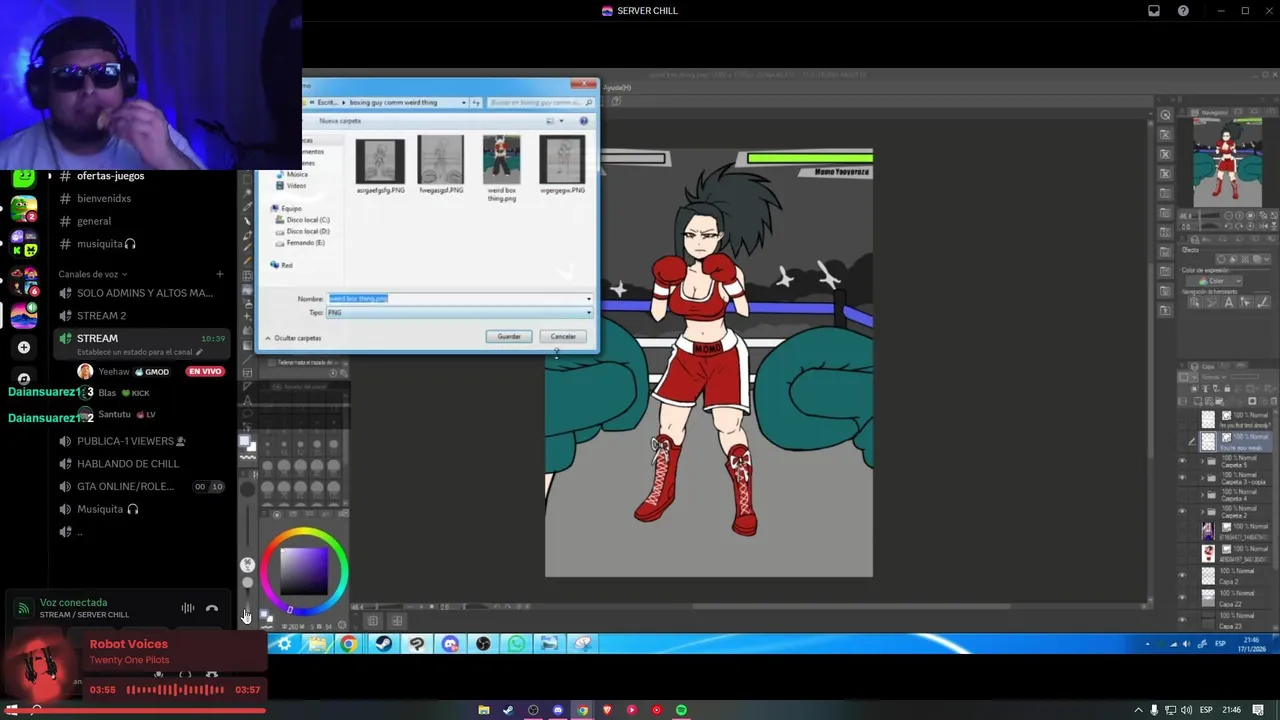Select Disco local (C:) drive

[x=302, y=220]
